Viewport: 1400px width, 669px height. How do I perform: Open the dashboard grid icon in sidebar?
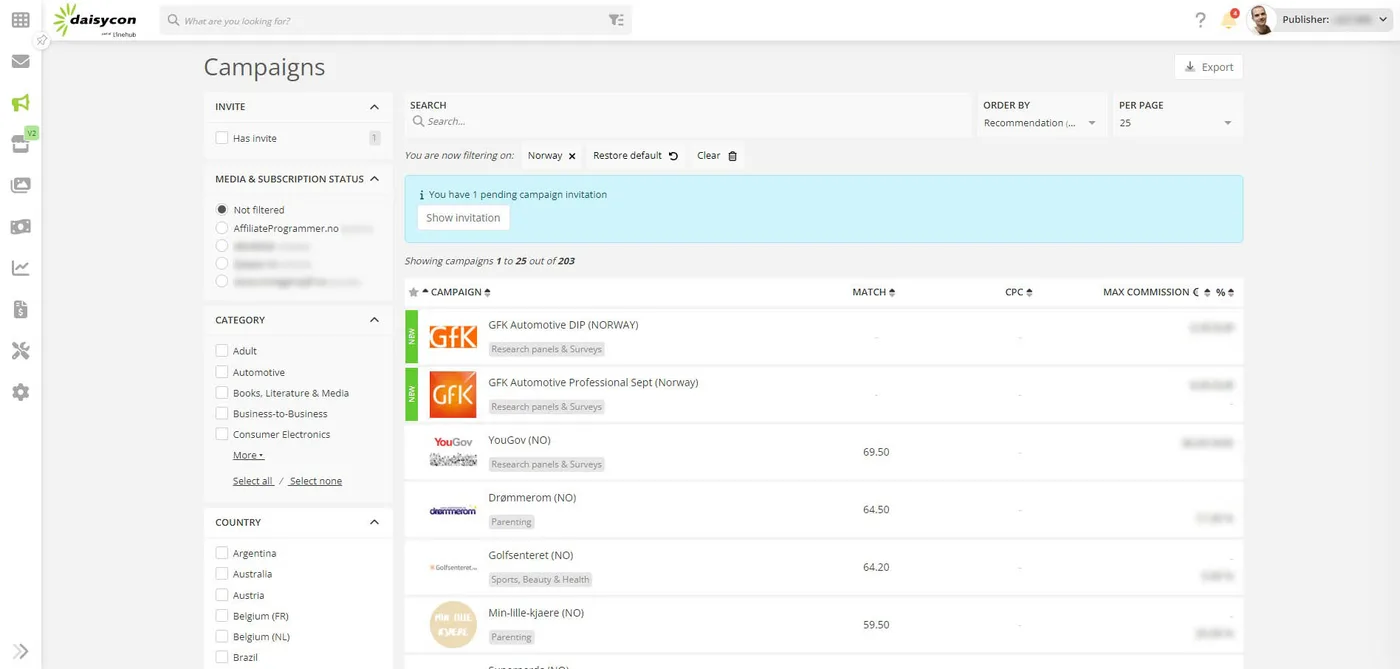[x=20, y=20]
